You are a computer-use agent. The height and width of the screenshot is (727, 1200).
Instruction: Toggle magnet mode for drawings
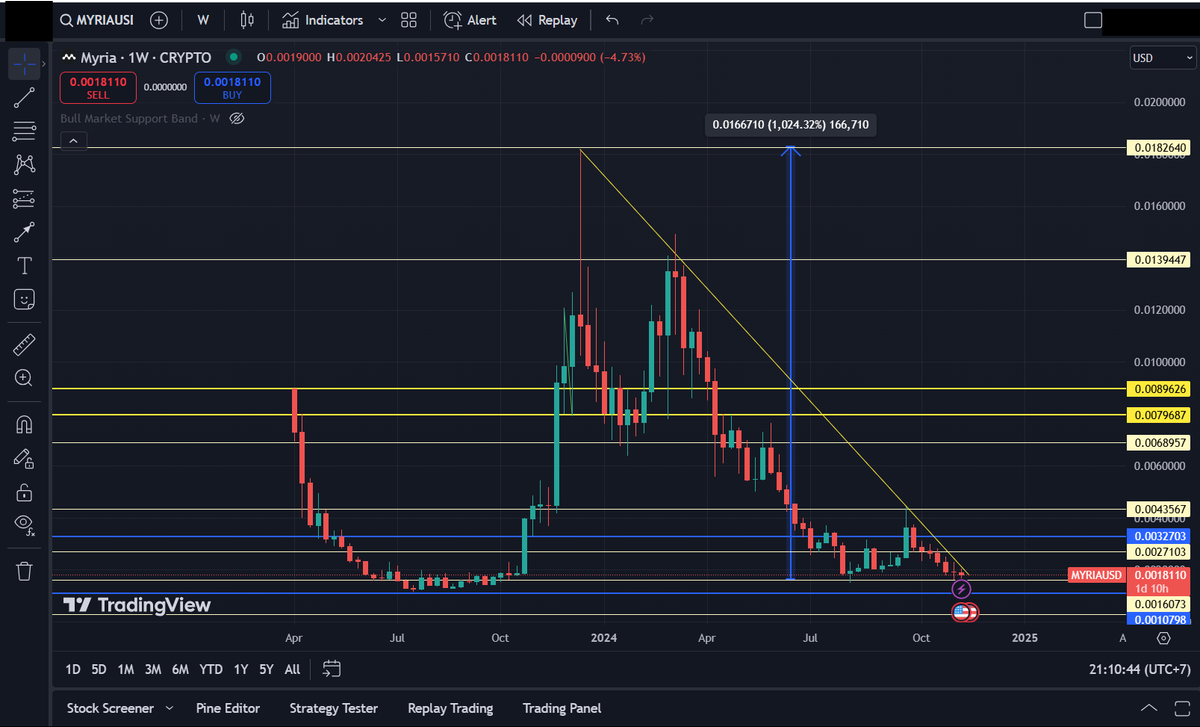click(x=25, y=425)
